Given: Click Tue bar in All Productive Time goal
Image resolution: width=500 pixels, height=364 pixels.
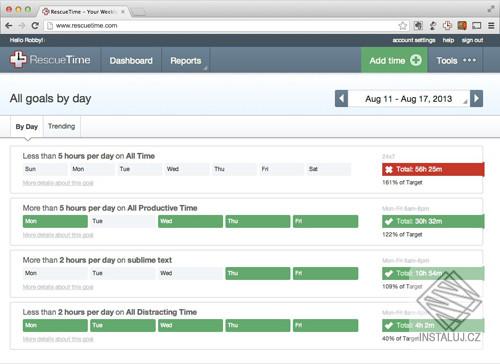Looking at the screenshot, I should [123, 221].
